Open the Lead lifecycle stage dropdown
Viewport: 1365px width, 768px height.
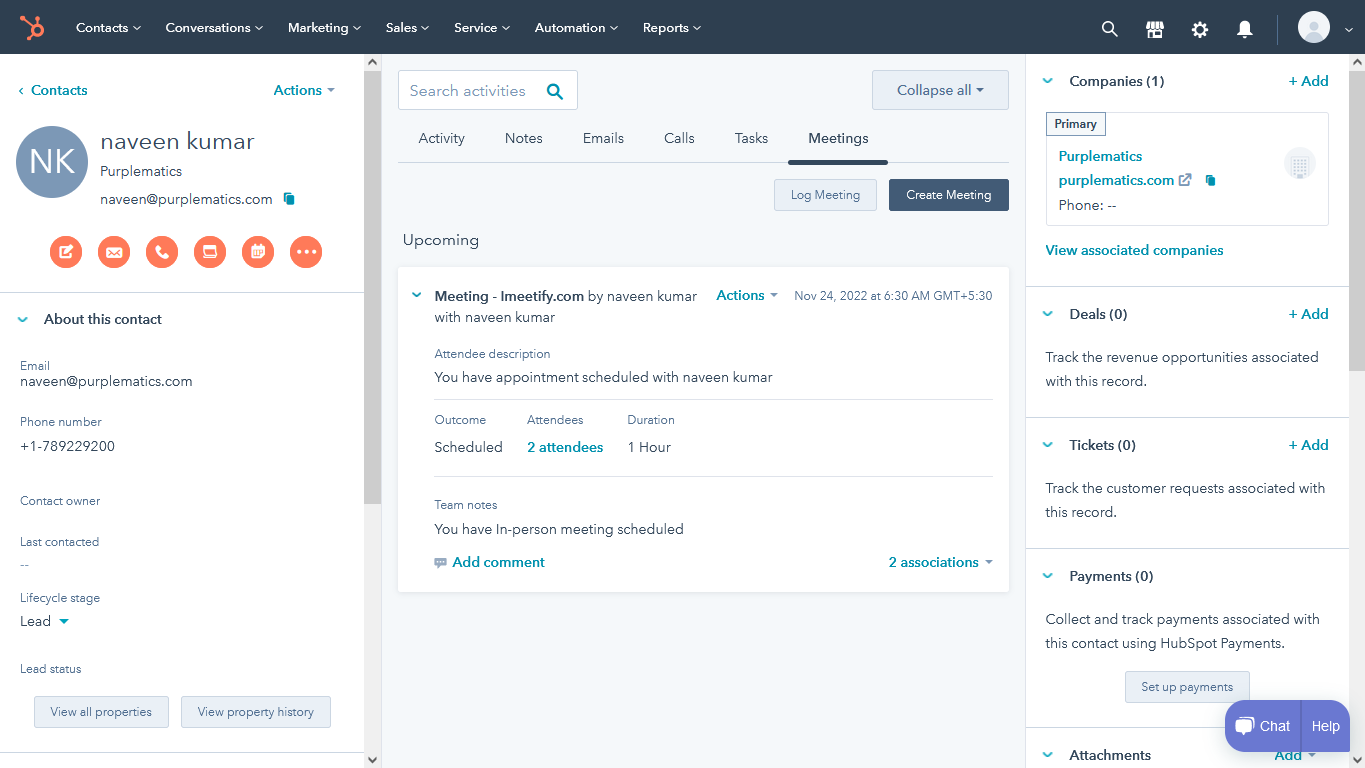pyautogui.click(x=43, y=621)
